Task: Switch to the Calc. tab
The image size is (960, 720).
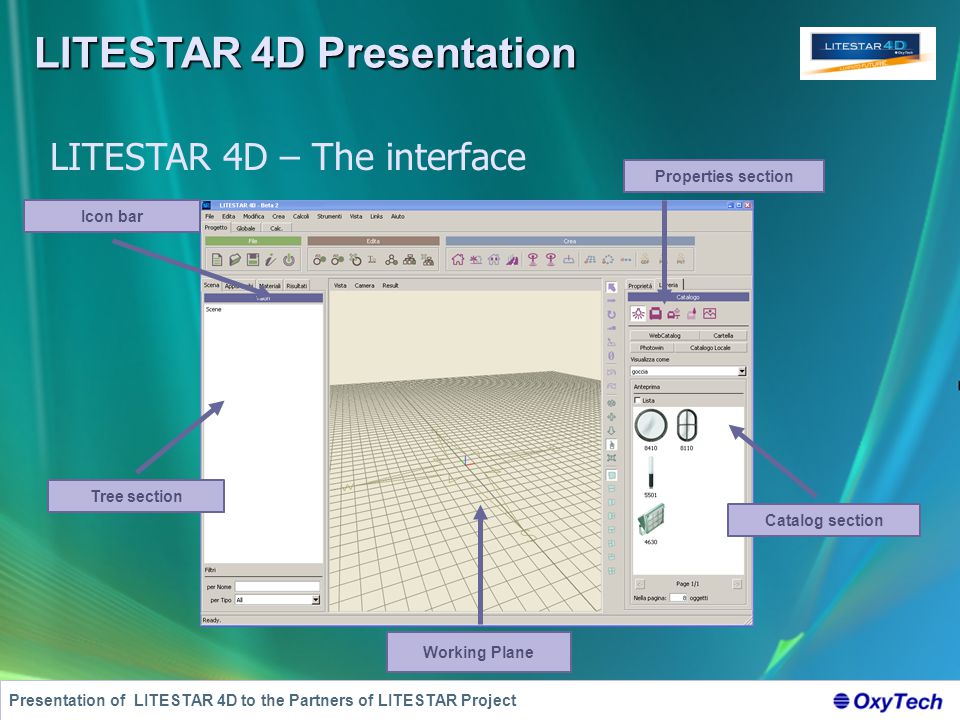Action: (x=277, y=228)
